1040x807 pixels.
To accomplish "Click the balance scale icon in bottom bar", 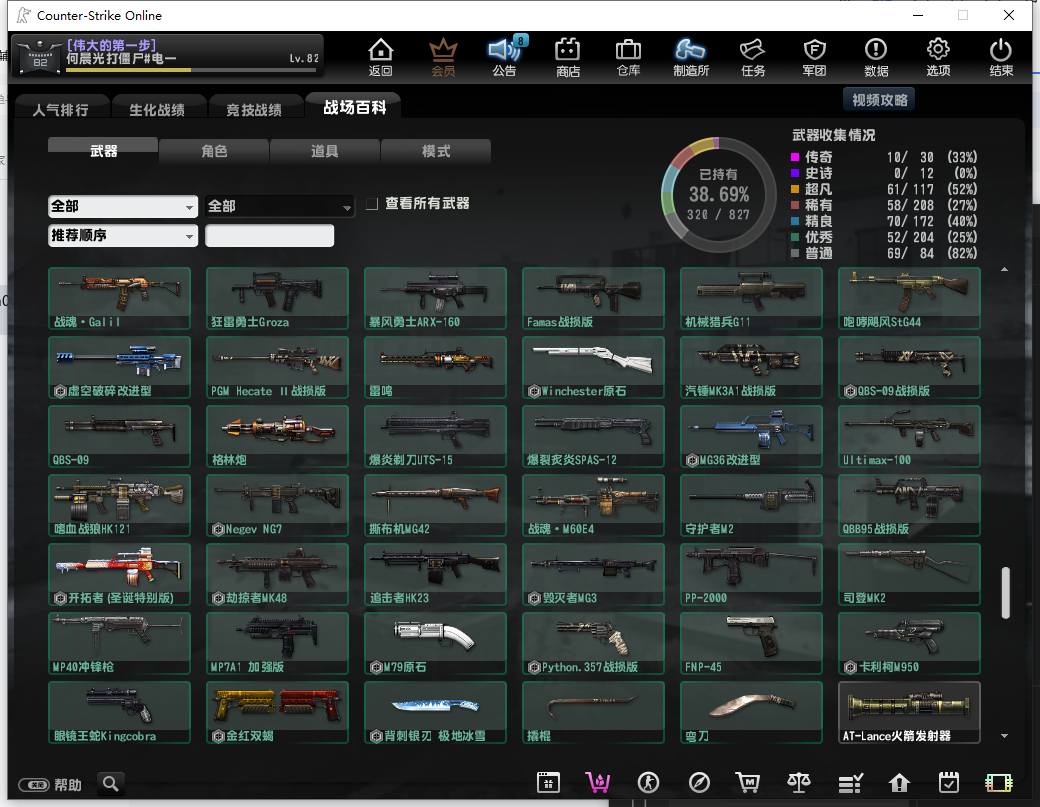I will click(799, 783).
